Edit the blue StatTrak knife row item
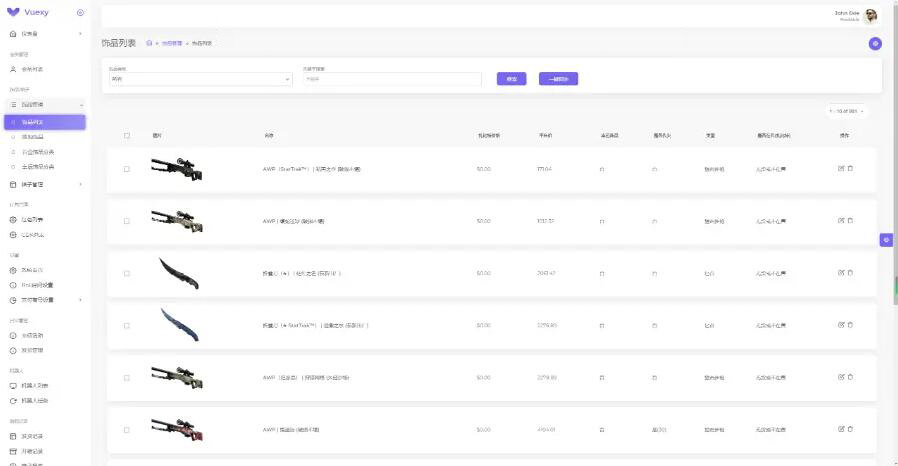 pos(841,325)
